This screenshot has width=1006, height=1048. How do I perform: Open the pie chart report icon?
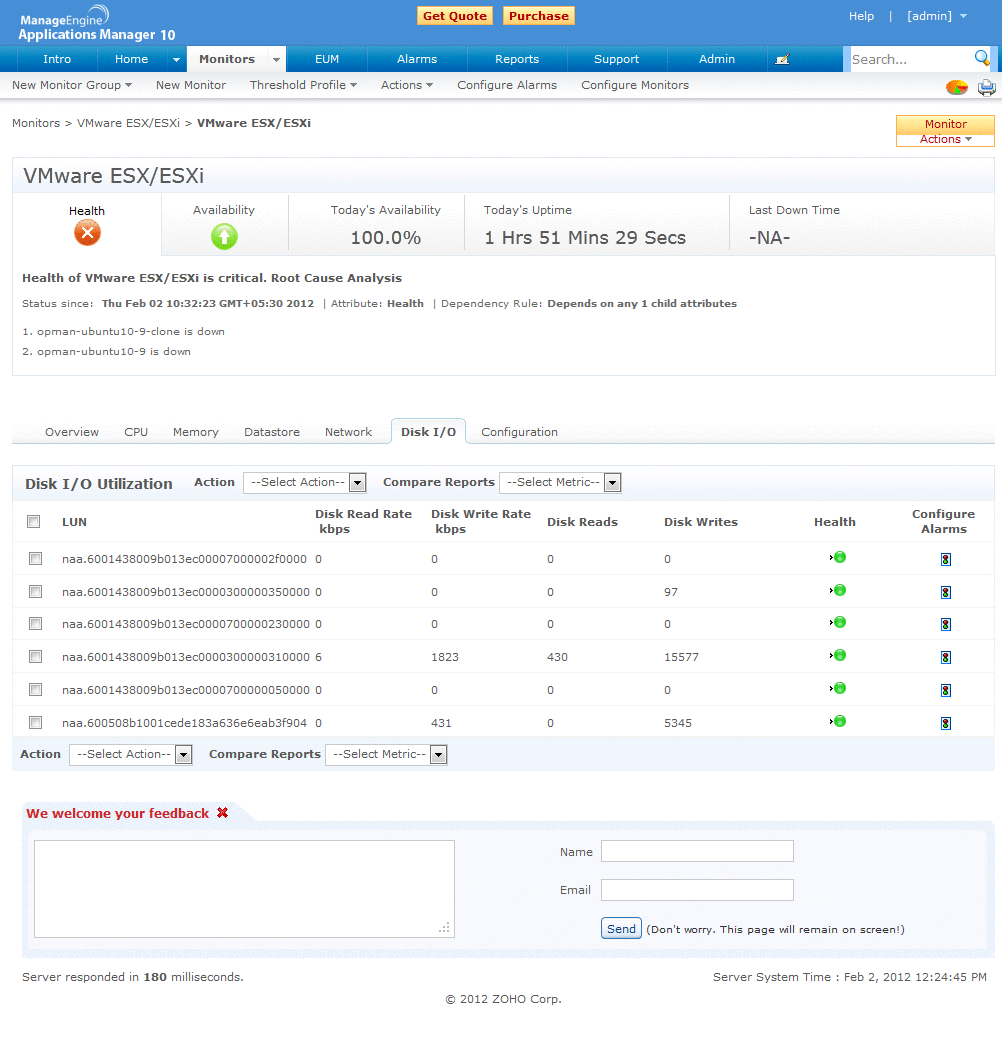pos(957,87)
